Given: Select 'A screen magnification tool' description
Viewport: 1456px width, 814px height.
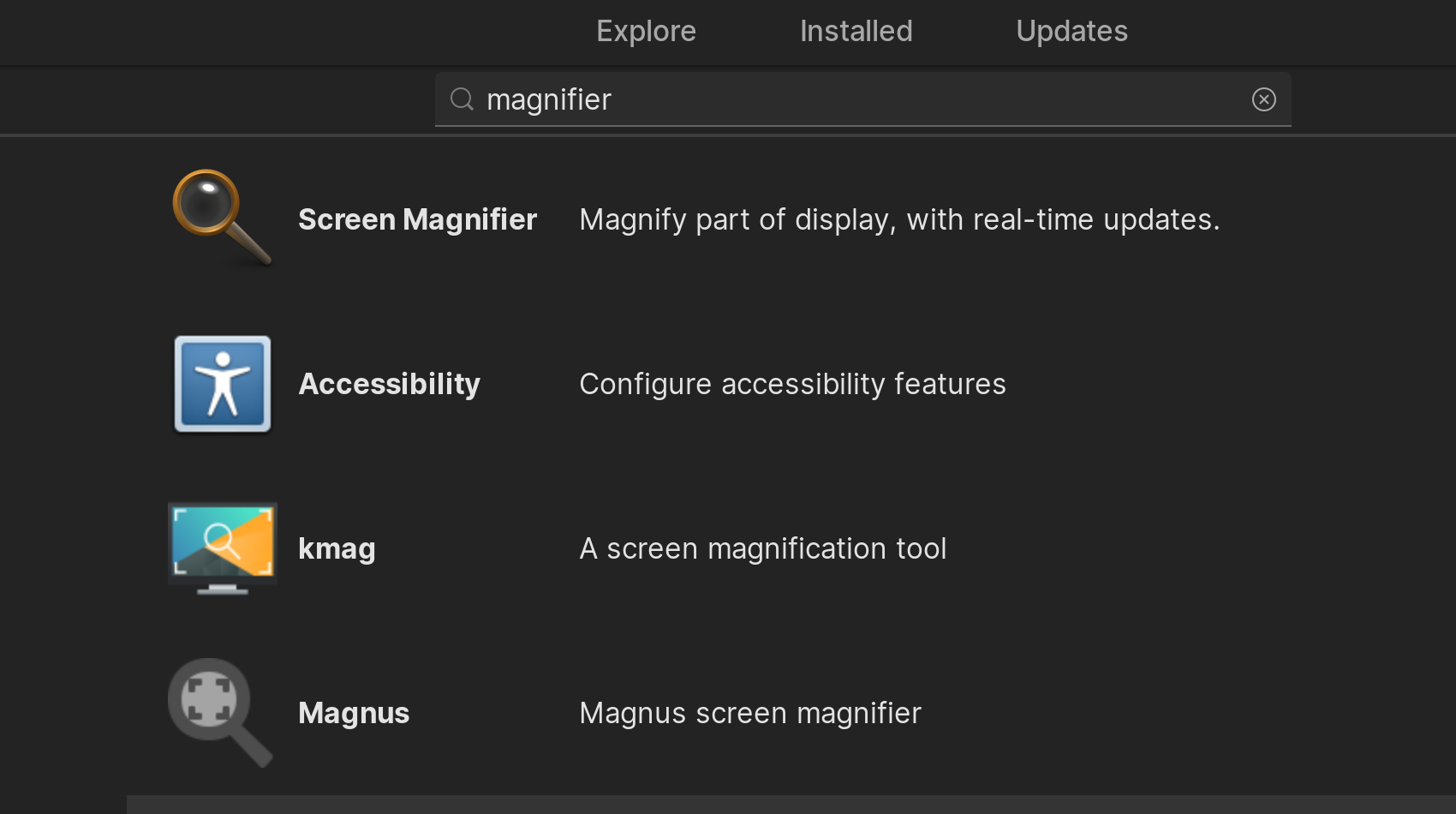Looking at the screenshot, I should tap(763, 548).
